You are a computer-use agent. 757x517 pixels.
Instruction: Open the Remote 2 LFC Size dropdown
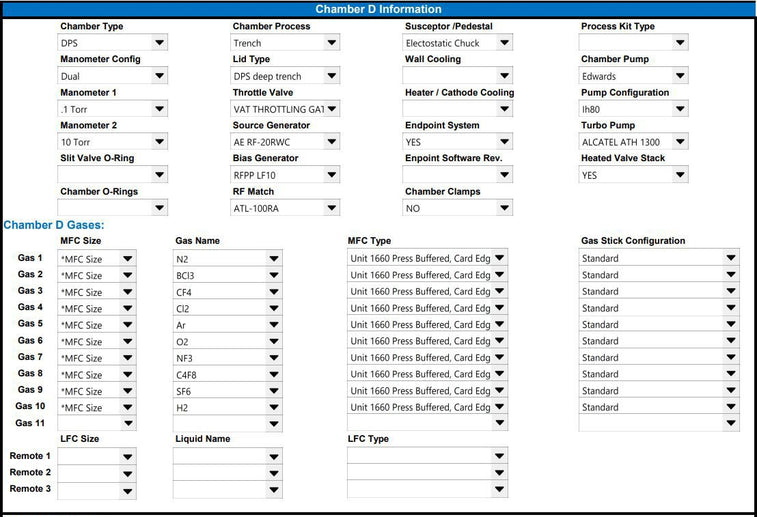[x=97, y=473]
